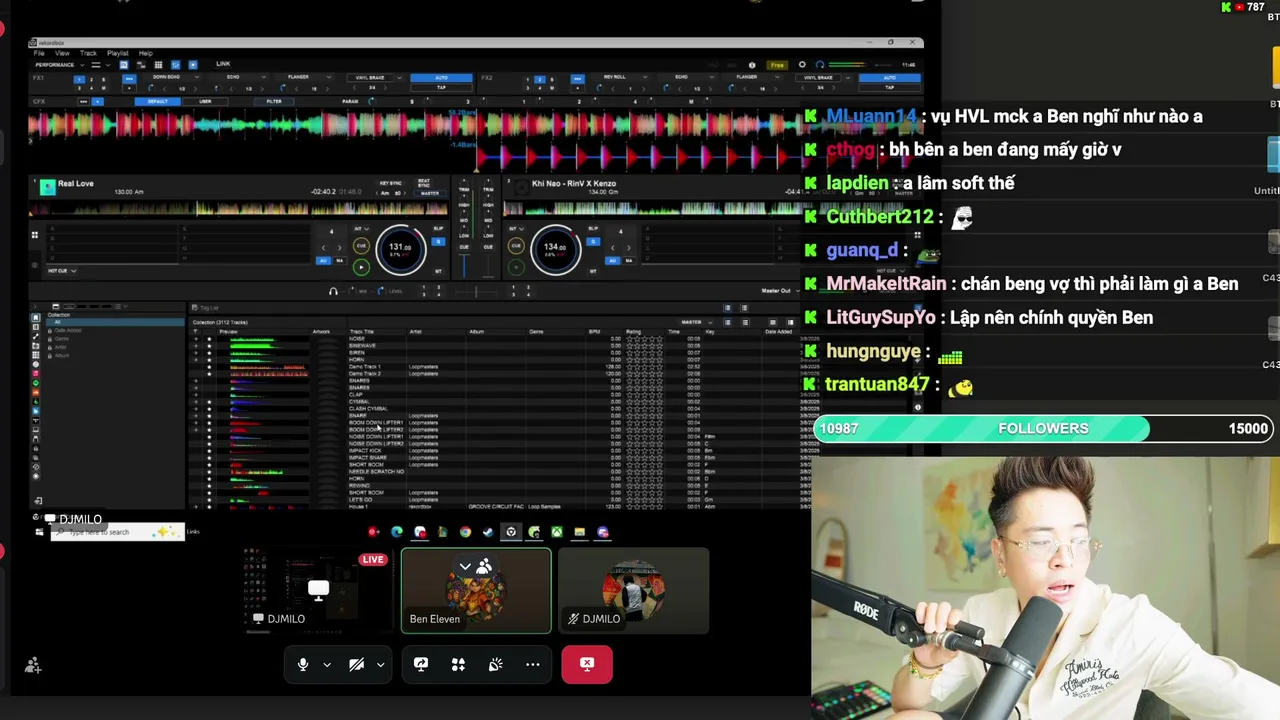This screenshot has width=1280, height=720.
Task: Toggle deck 1 SLIP mode
Action: click(x=437, y=230)
